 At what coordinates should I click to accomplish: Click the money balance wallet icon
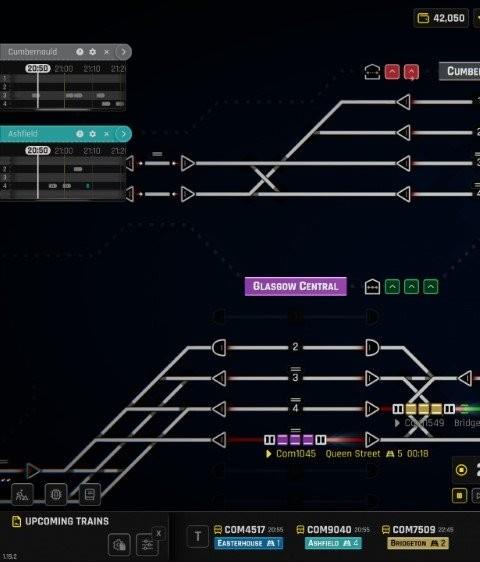point(423,18)
